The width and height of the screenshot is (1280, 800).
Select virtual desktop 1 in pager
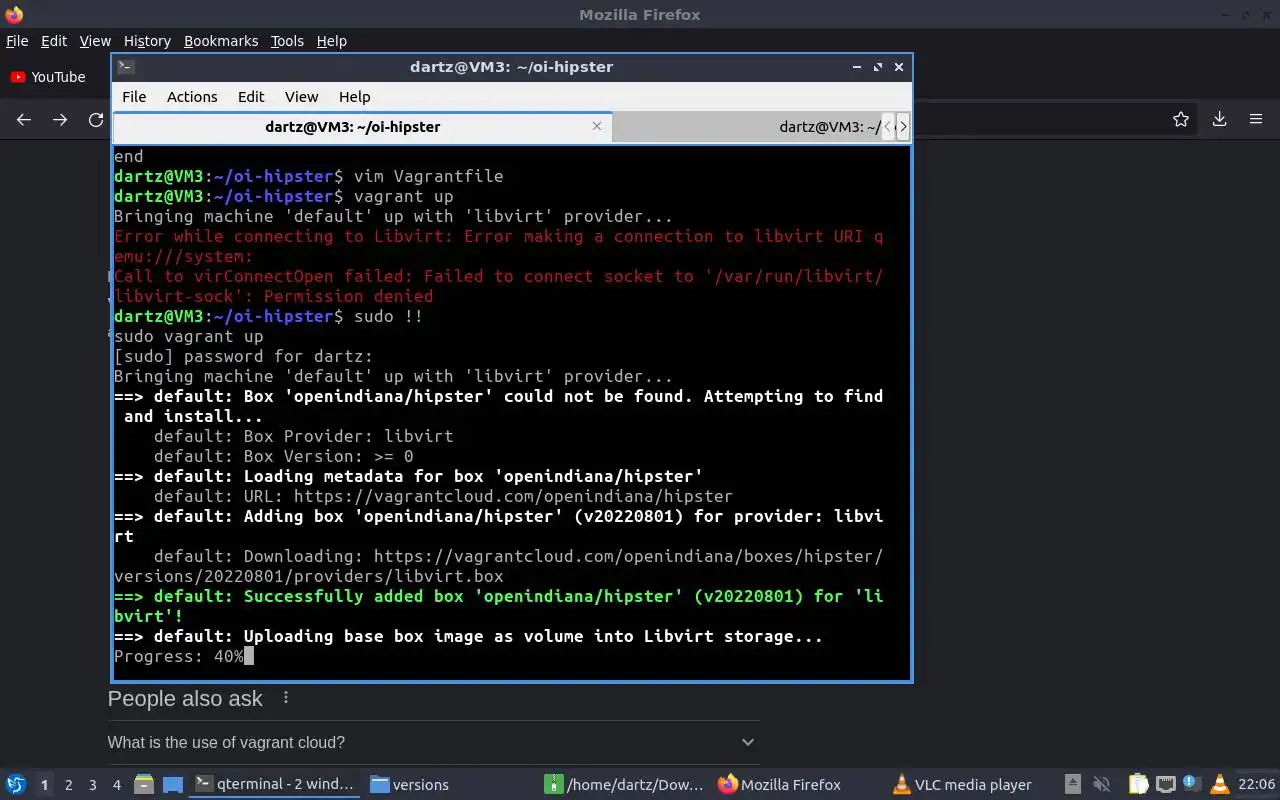pos(45,785)
